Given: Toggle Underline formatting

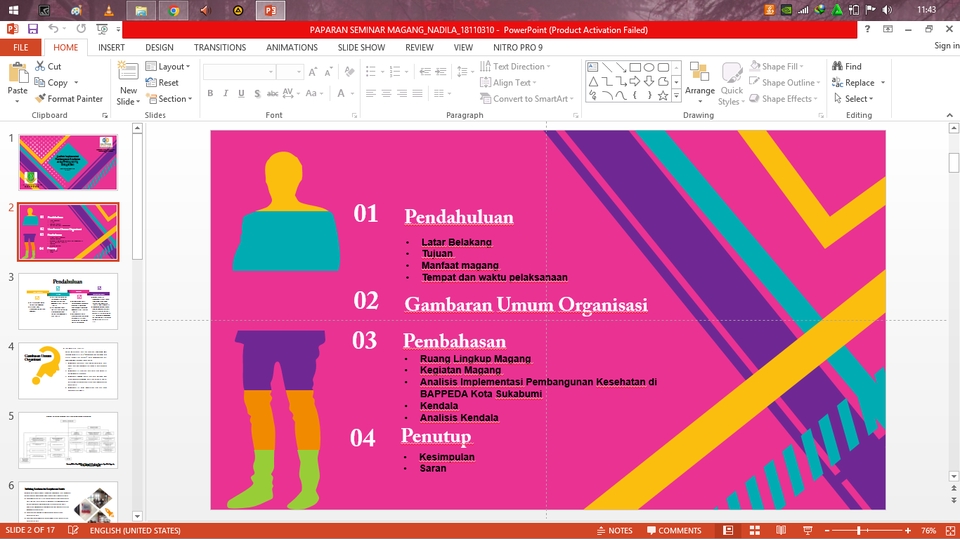Looking at the screenshot, I should coord(241,93).
